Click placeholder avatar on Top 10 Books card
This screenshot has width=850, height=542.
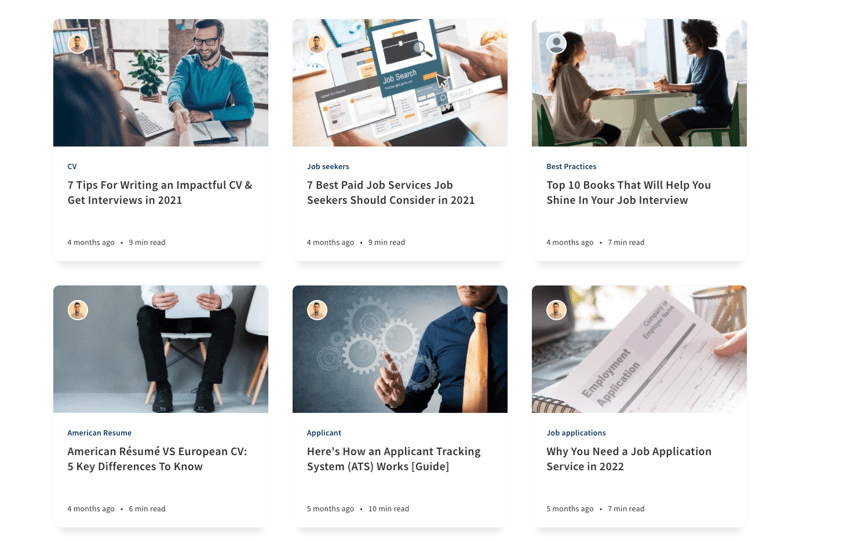pyautogui.click(x=556, y=43)
